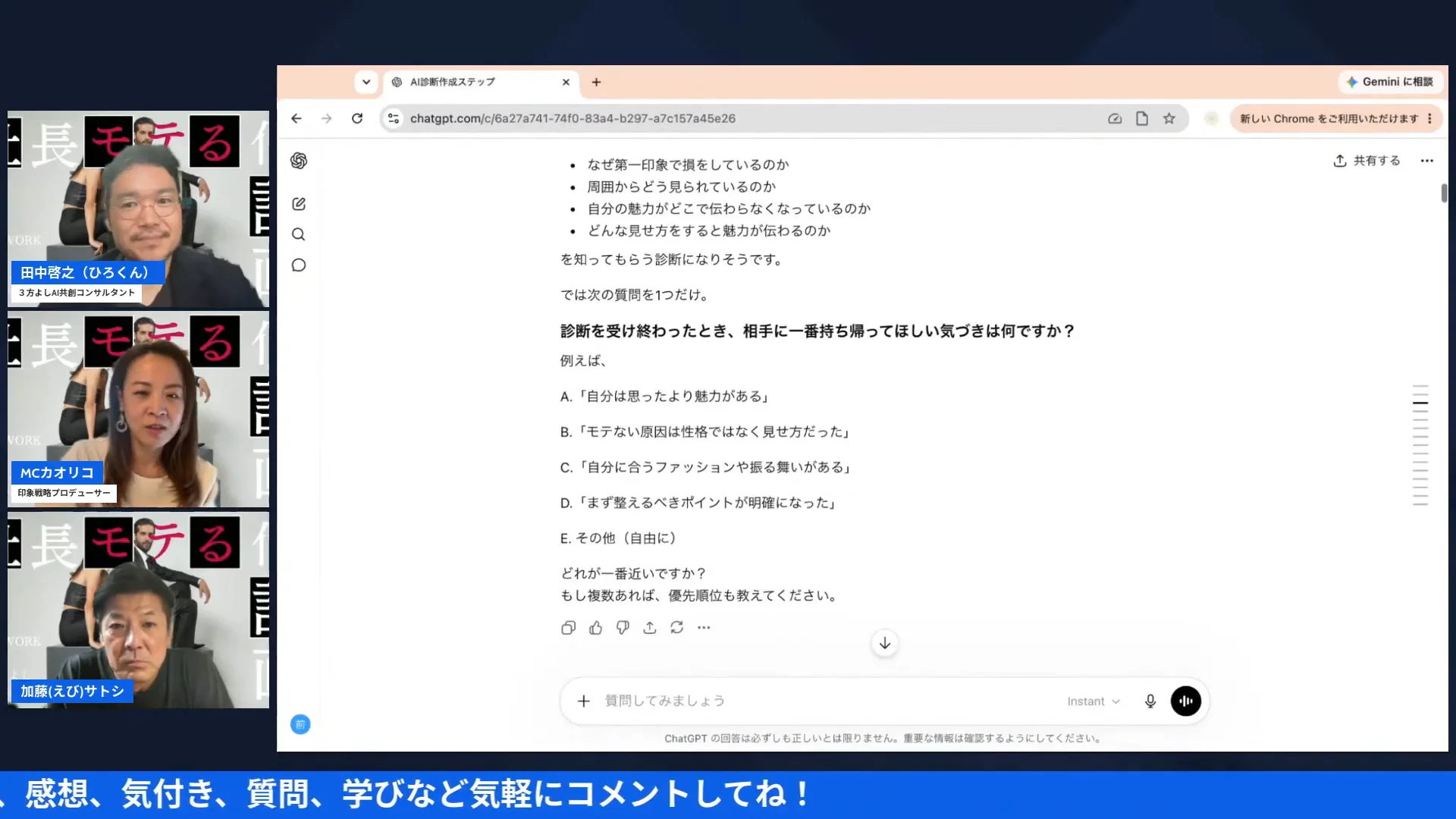Copy the ChatGPT response
Image resolution: width=1456 pixels, height=819 pixels.
(x=568, y=628)
